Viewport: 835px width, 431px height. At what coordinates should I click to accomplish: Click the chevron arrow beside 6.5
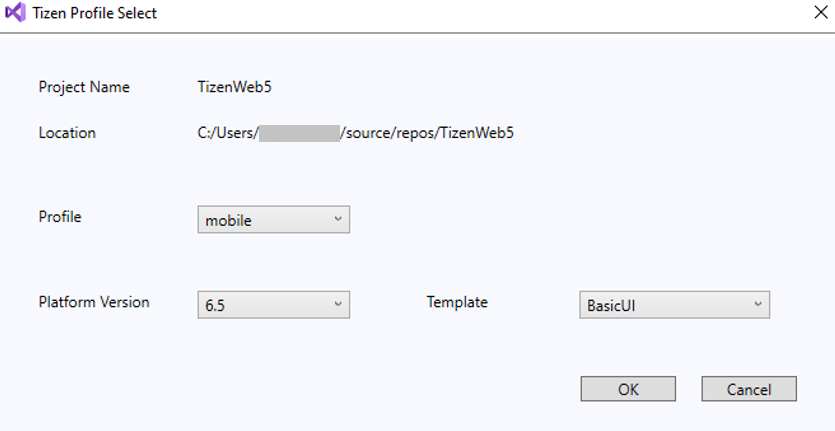point(338,304)
